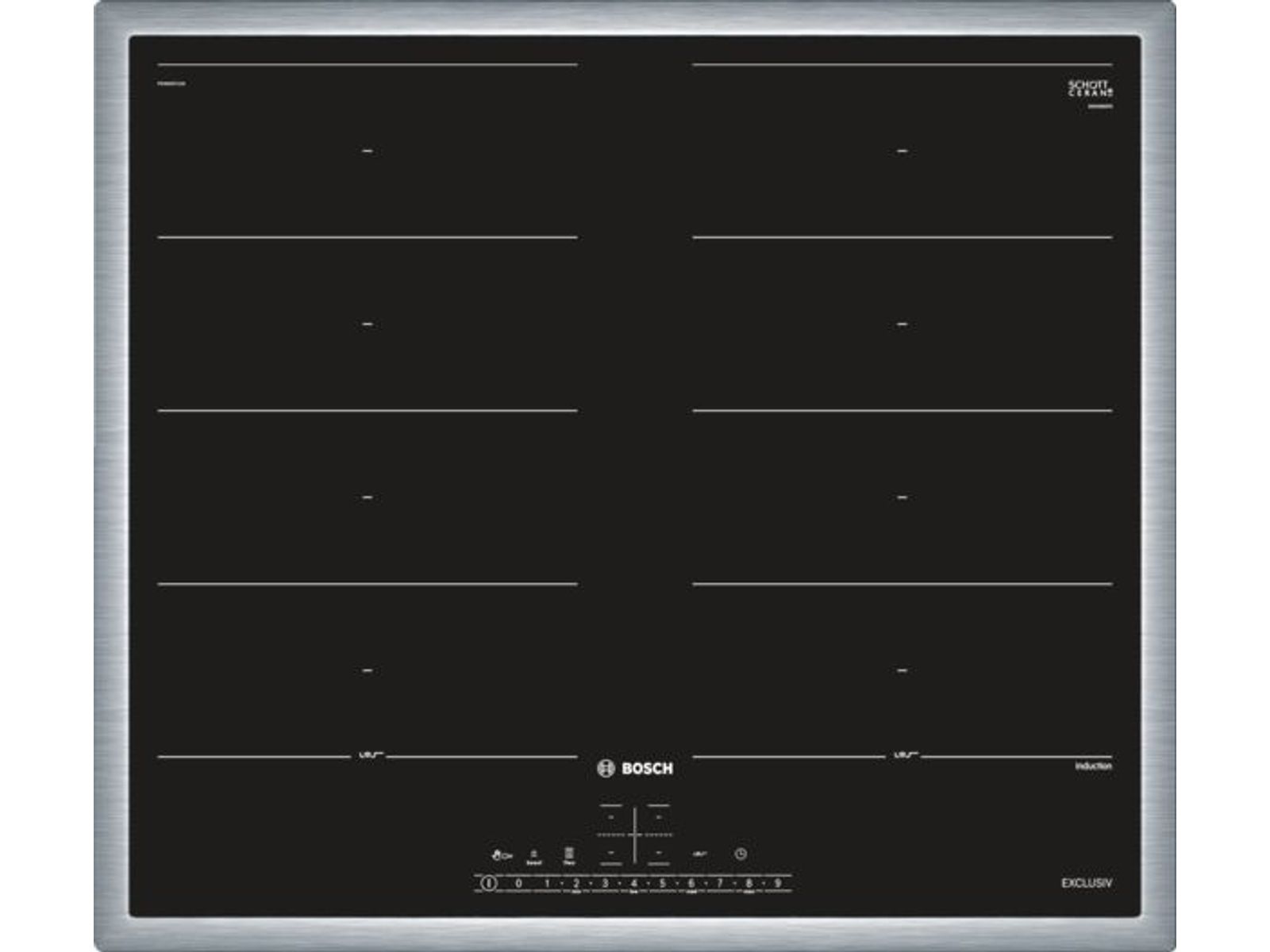Screen dimensions: 1270x952
Task: Set power level to 9 on slider
Action: coord(778,883)
